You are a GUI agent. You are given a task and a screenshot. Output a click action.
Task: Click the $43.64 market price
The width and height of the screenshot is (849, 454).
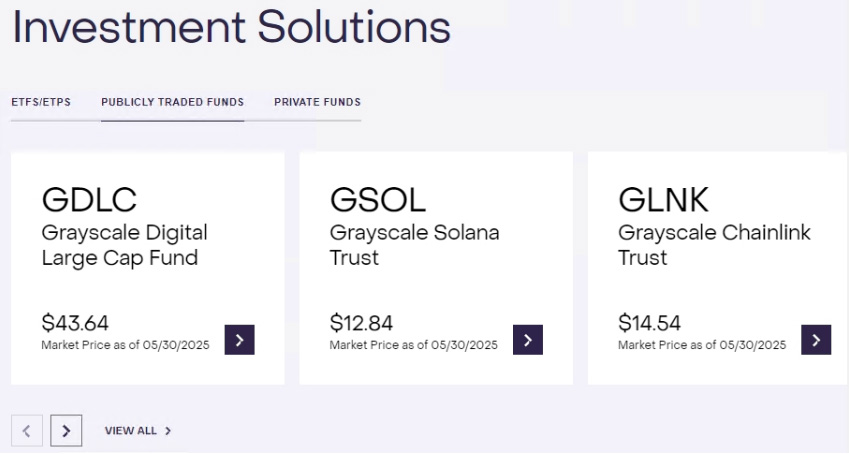75,323
